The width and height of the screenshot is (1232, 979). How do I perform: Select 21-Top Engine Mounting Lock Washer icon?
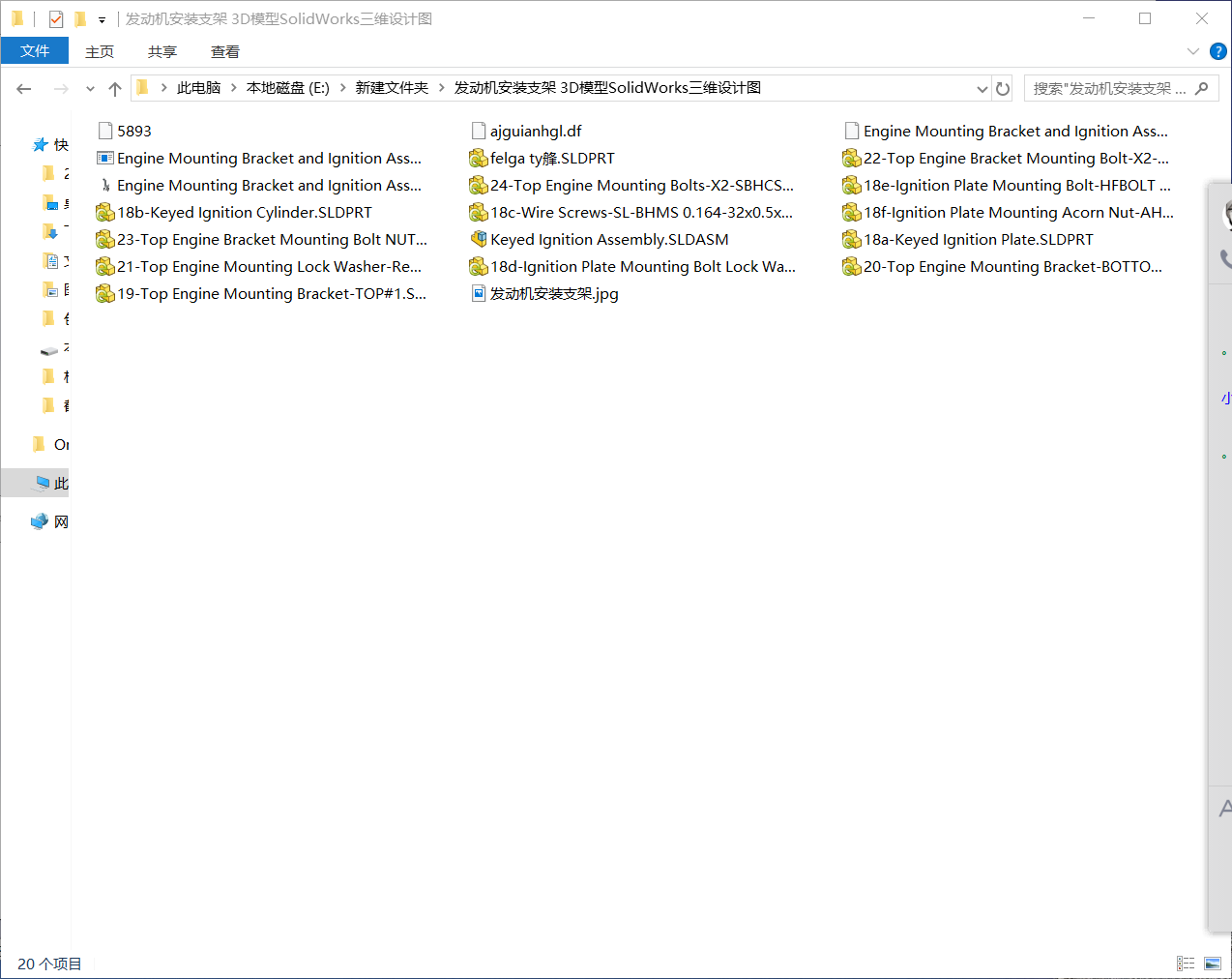[x=104, y=266]
